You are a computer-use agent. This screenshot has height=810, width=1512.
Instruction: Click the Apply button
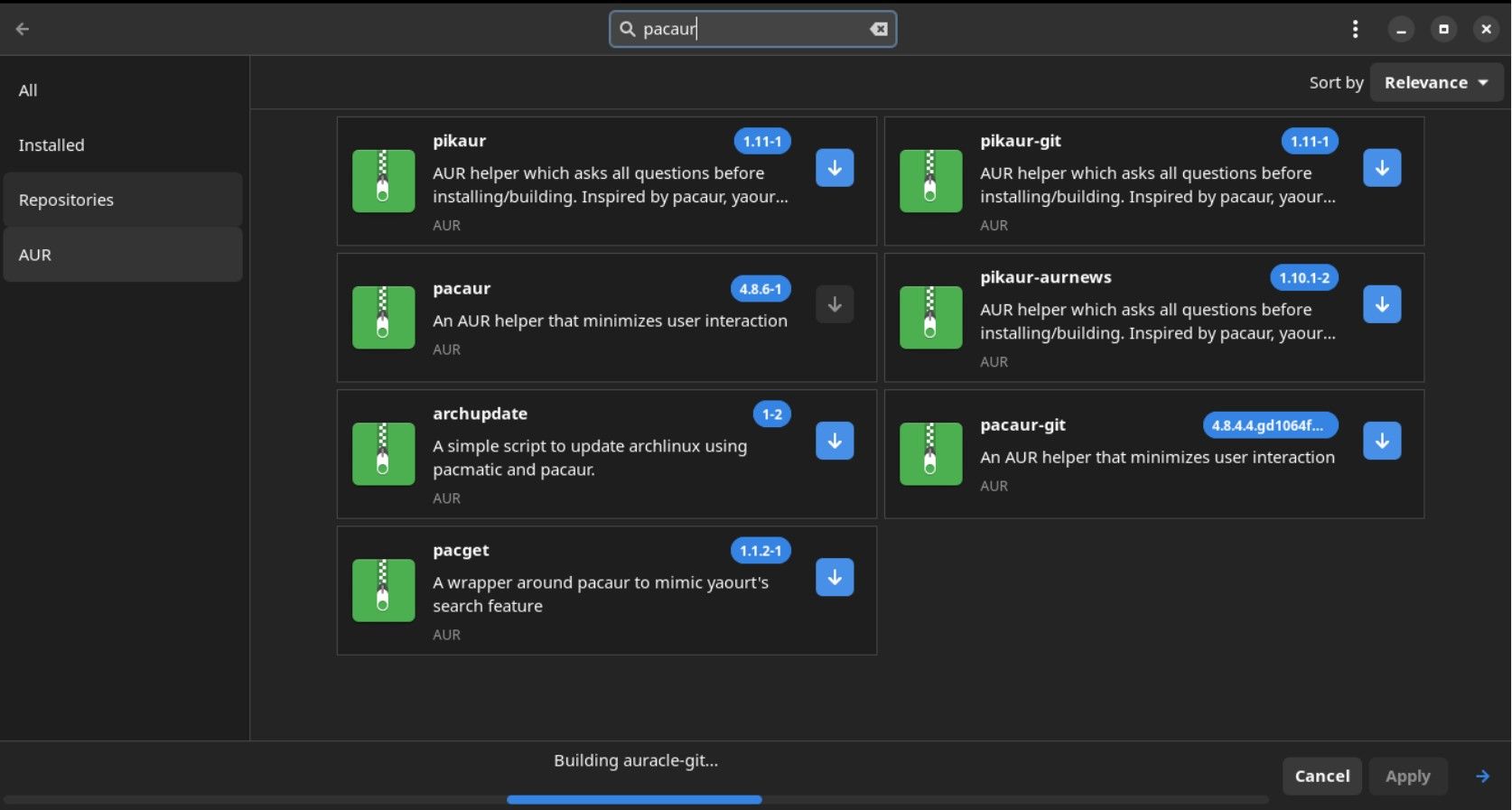[1407, 776]
